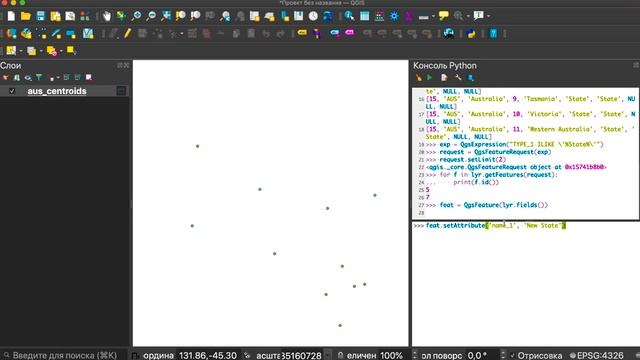Activate the Zoom Out magnifier tool
Image resolution: width=640 pixels, height=360 pixels.
[151, 16]
